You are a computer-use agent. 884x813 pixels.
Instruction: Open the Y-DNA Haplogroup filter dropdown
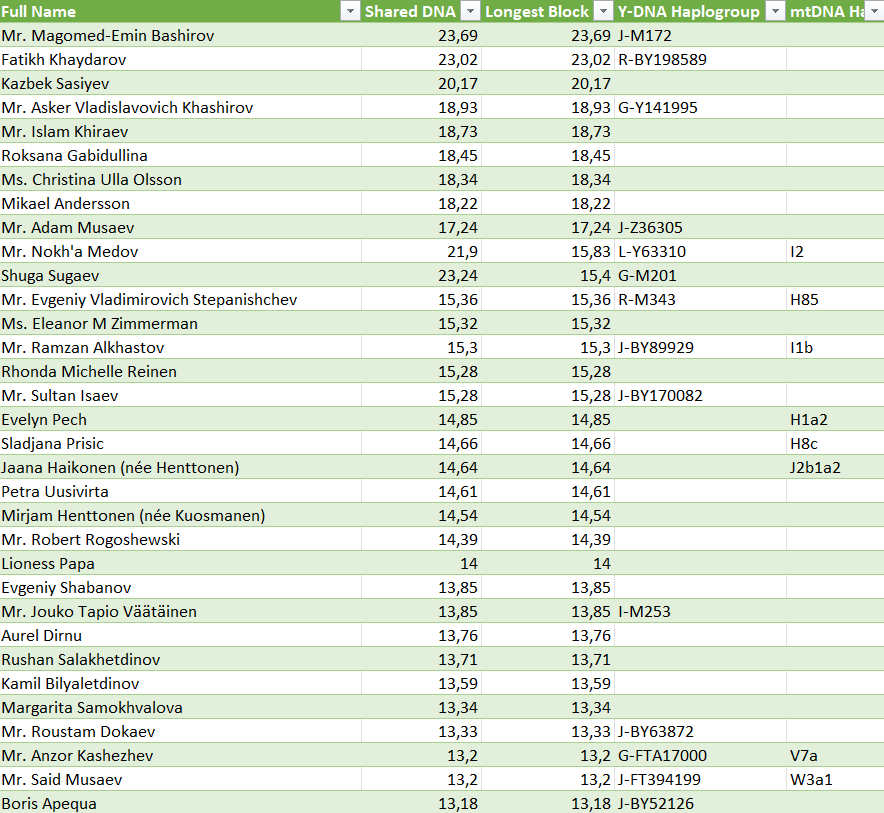point(775,12)
